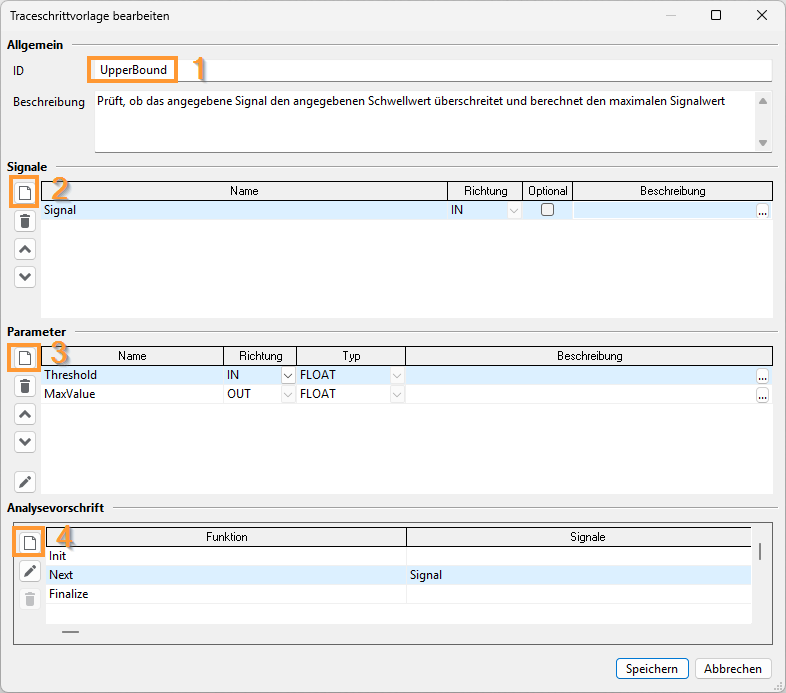Open Richtung dropdown for Signal row
The image size is (786, 693).
(513, 211)
